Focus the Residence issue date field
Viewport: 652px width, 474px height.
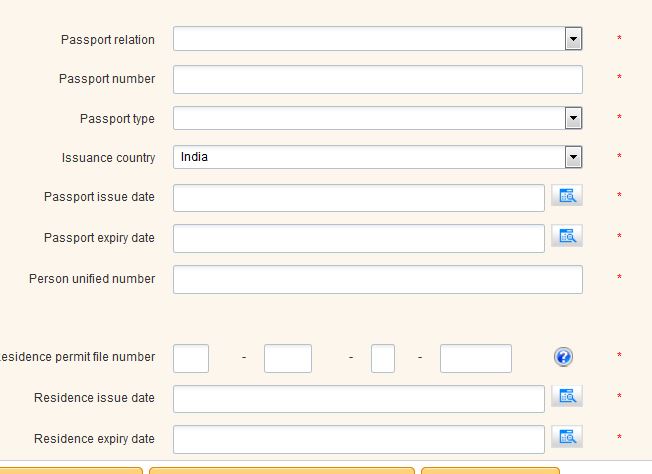pyautogui.click(x=358, y=399)
